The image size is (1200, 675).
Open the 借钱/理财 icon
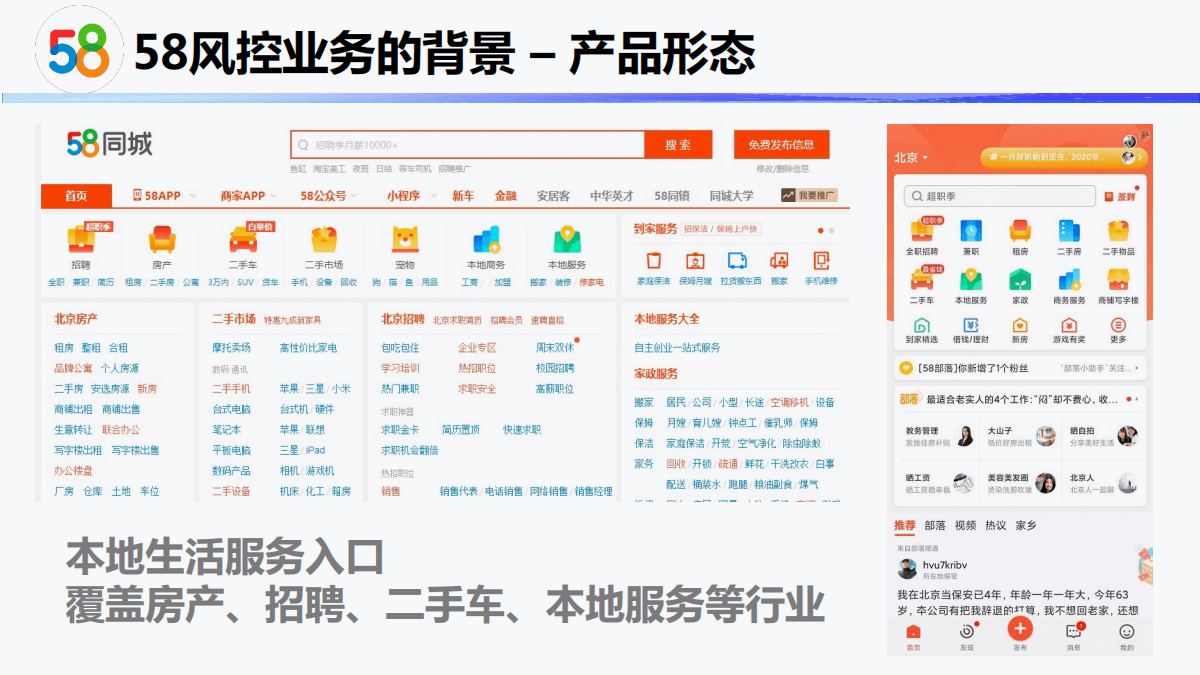click(x=970, y=325)
